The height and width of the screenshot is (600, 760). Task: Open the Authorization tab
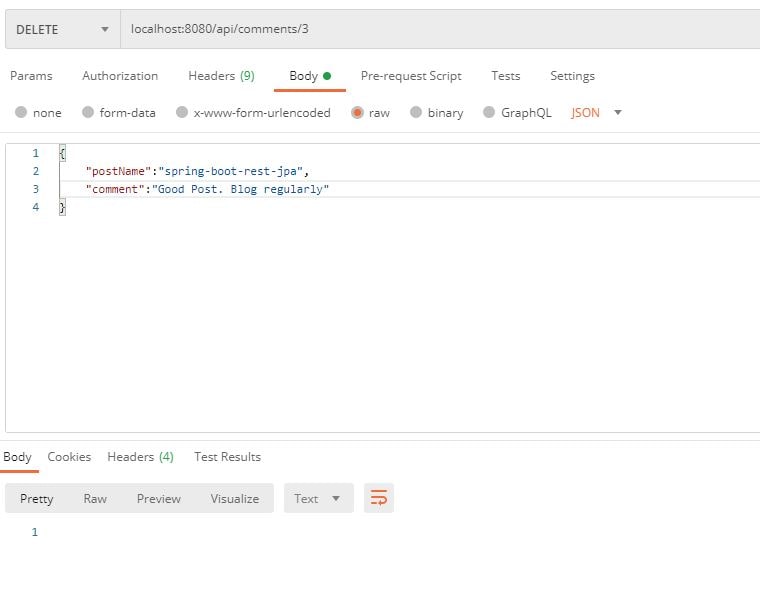click(x=120, y=76)
